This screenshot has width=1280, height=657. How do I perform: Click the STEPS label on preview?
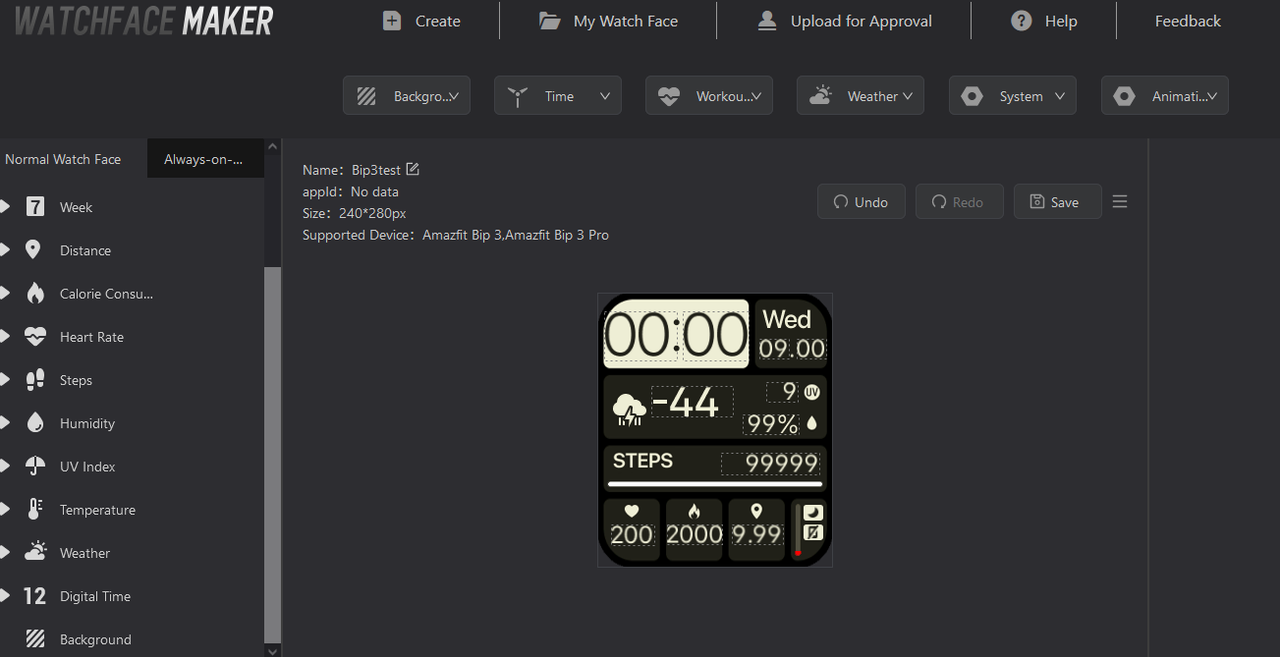pyautogui.click(x=643, y=461)
